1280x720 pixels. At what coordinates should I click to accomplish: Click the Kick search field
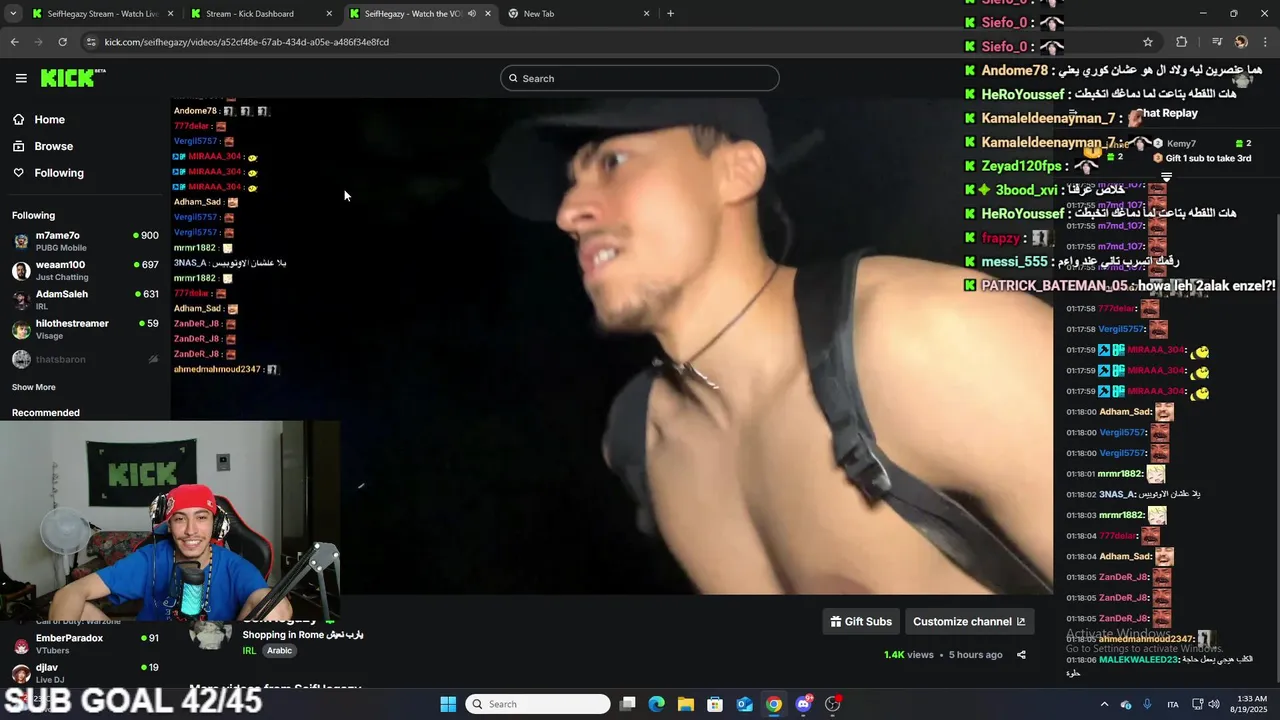tap(640, 78)
